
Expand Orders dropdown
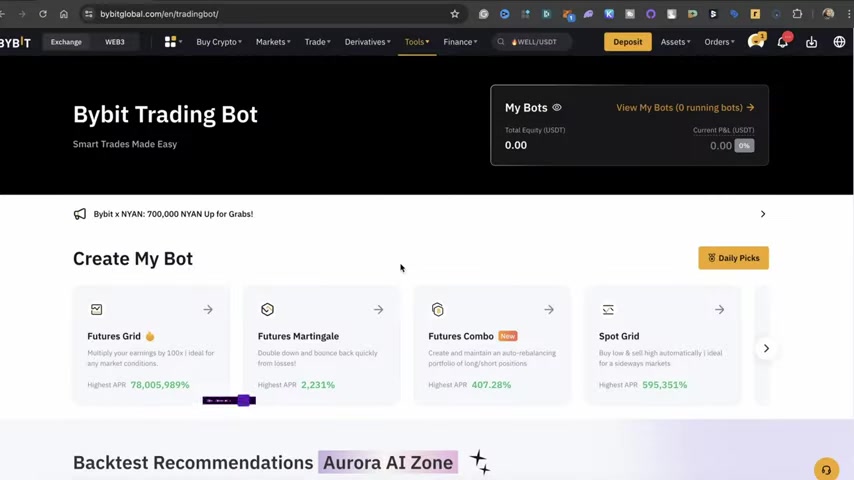click(x=719, y=42)
